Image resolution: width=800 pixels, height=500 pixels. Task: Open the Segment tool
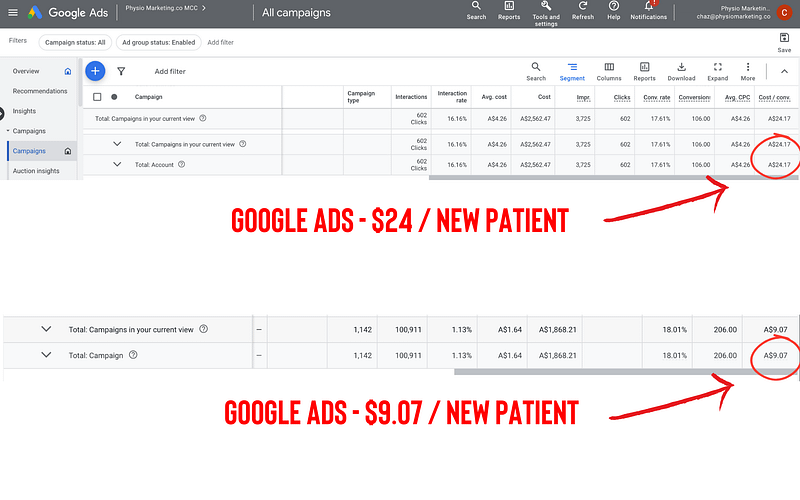tap(572, 71)
